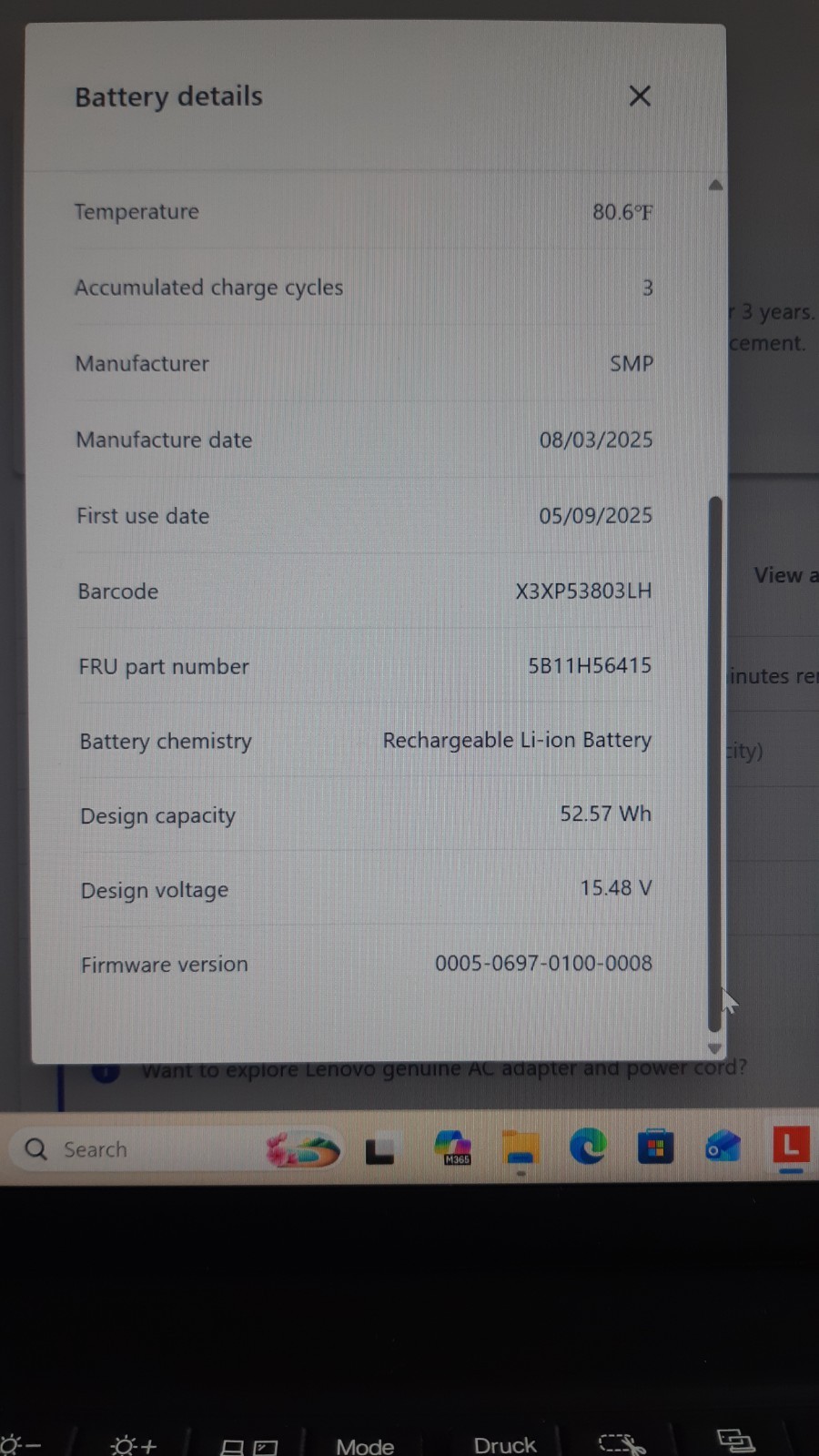Click the Barcode value X3XP53803LH
Screen dimensions: 819x1456
tap(583, 591)
